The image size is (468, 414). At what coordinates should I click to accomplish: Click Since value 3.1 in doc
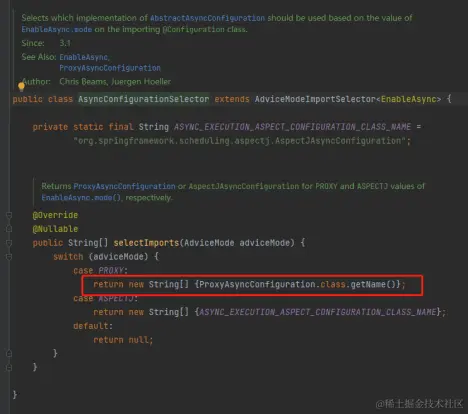tap(65, 43)
